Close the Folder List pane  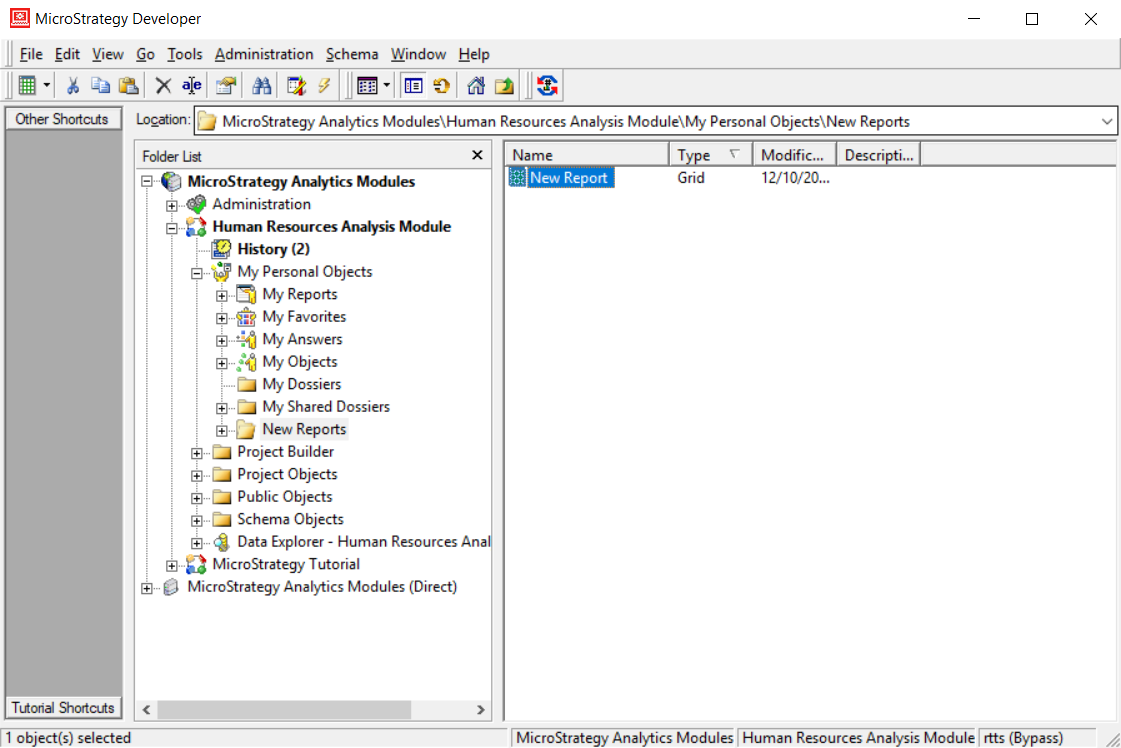[x=478, y=155]
